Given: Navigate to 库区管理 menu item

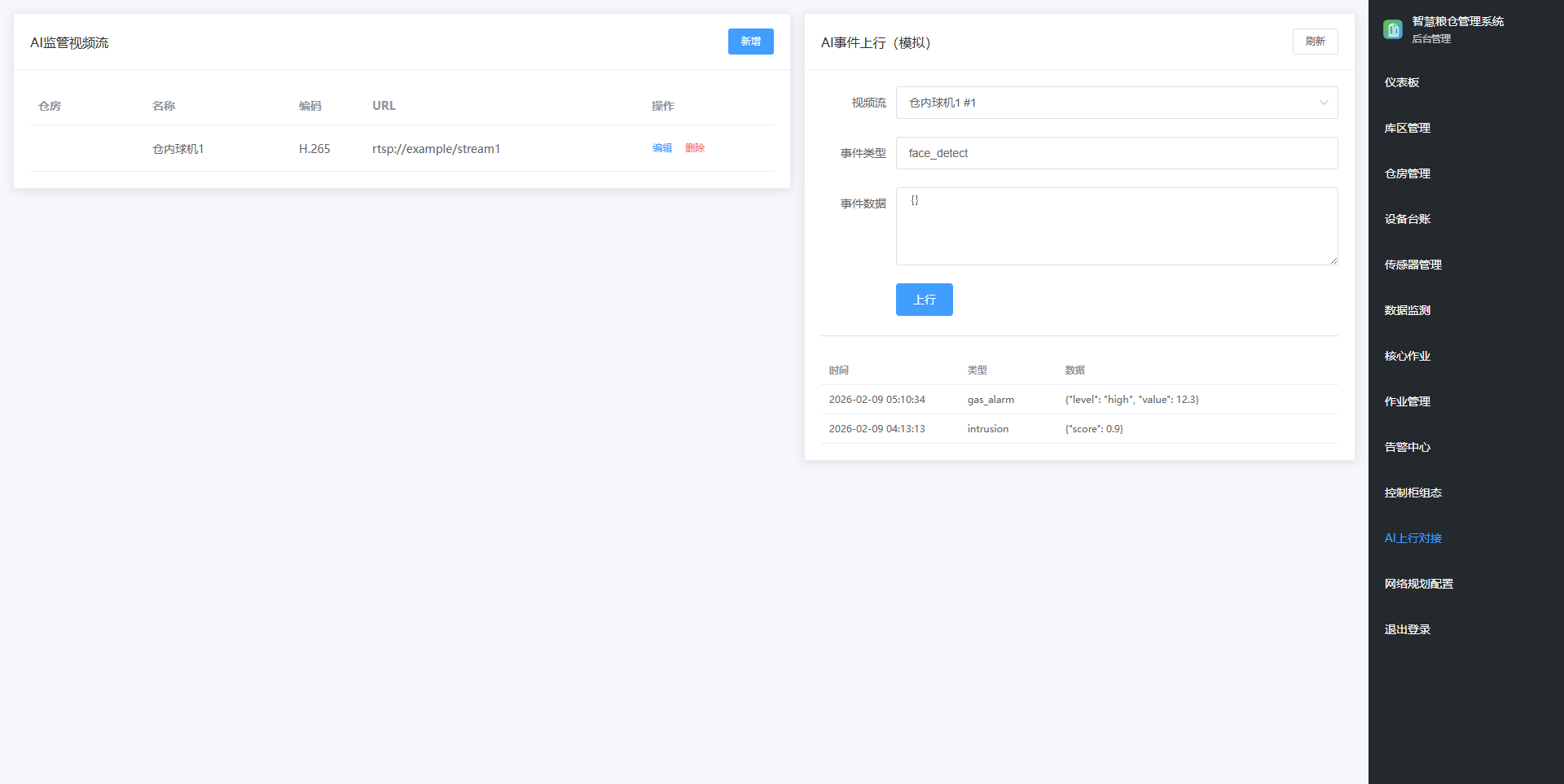Looking at the screenshot, I should click(x=1407, y=128).
